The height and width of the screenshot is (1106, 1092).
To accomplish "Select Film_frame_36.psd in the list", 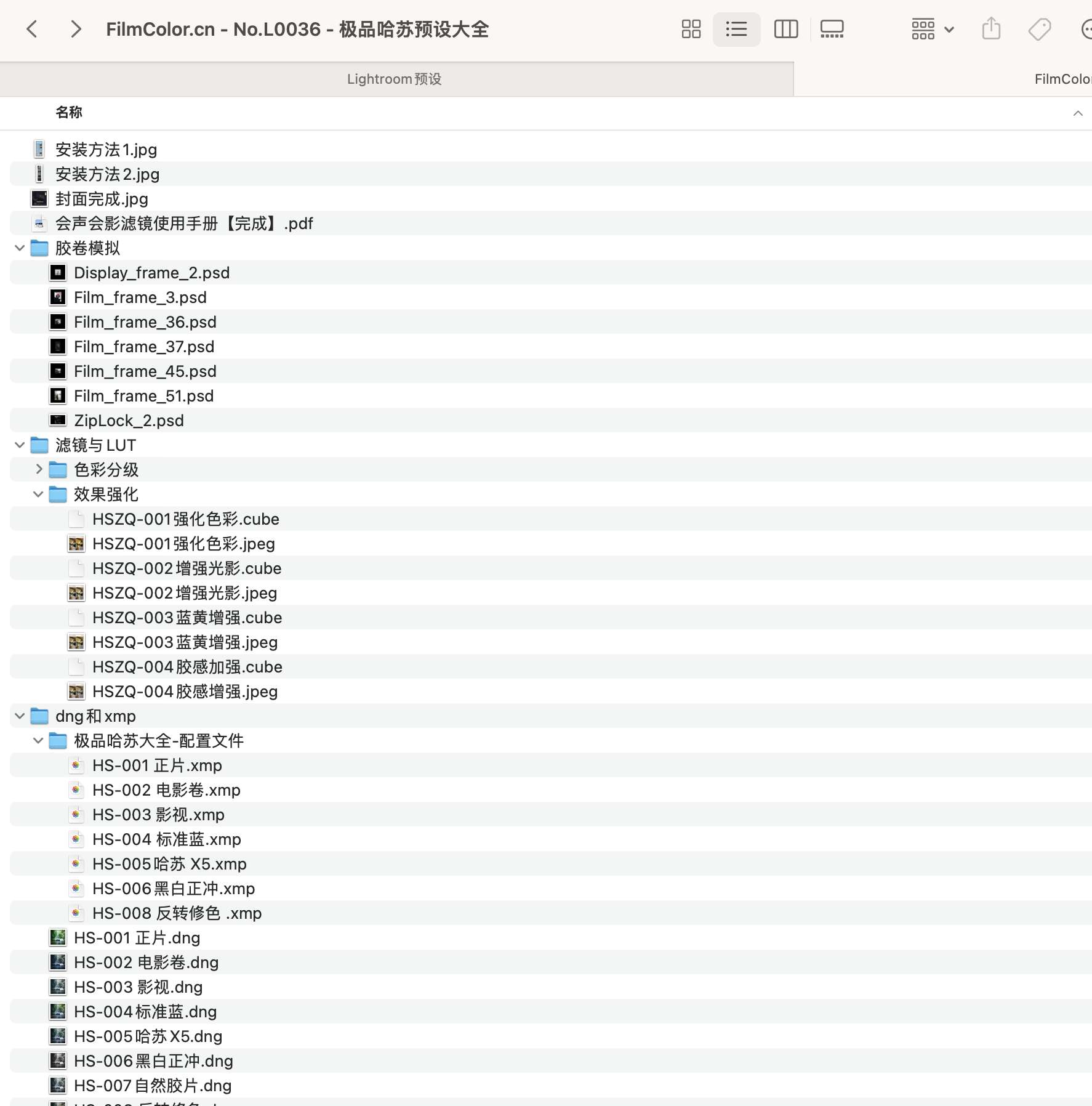I will [x=145, y=322].
